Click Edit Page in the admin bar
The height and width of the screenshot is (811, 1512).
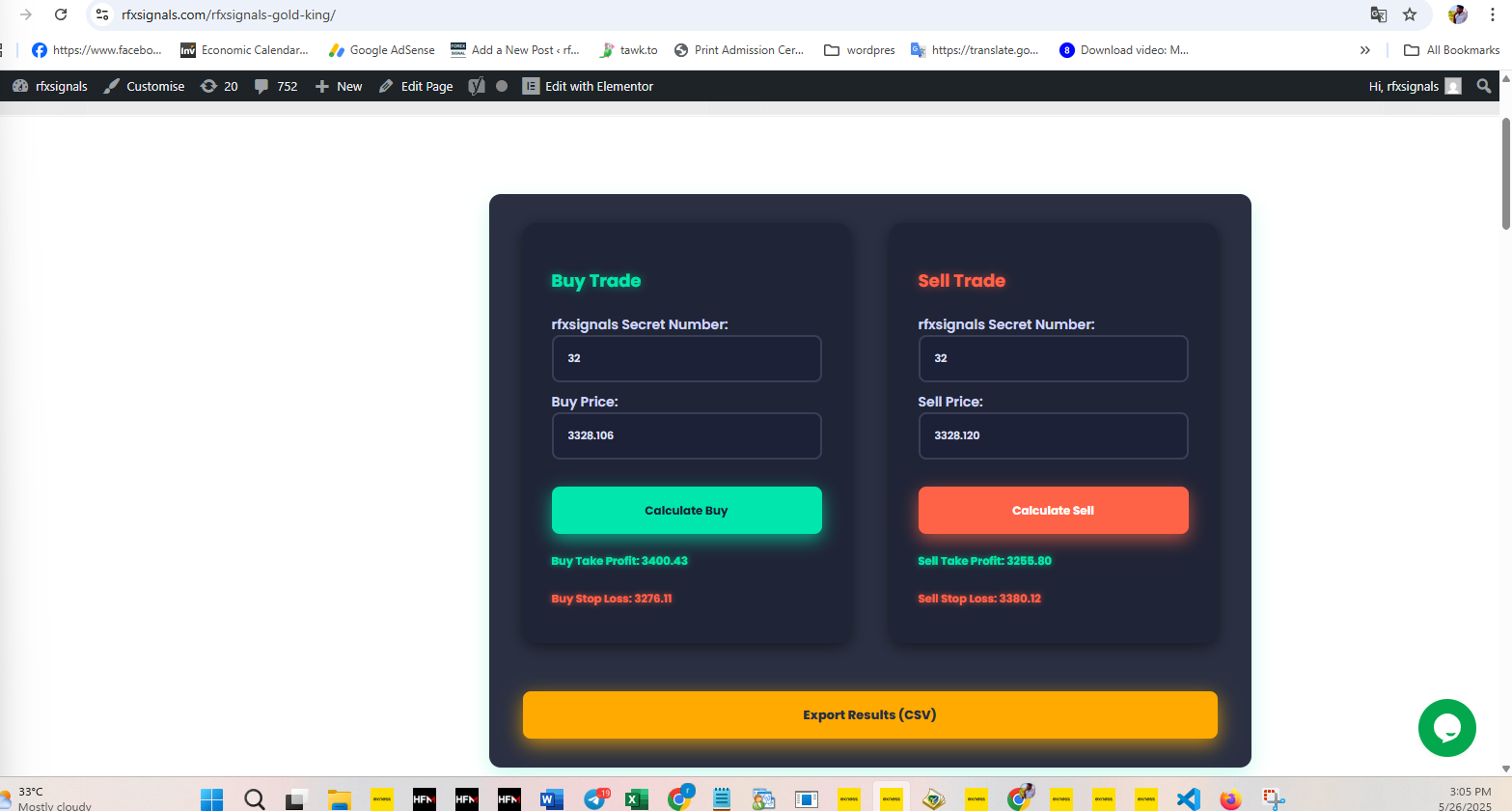coord(416,86)
